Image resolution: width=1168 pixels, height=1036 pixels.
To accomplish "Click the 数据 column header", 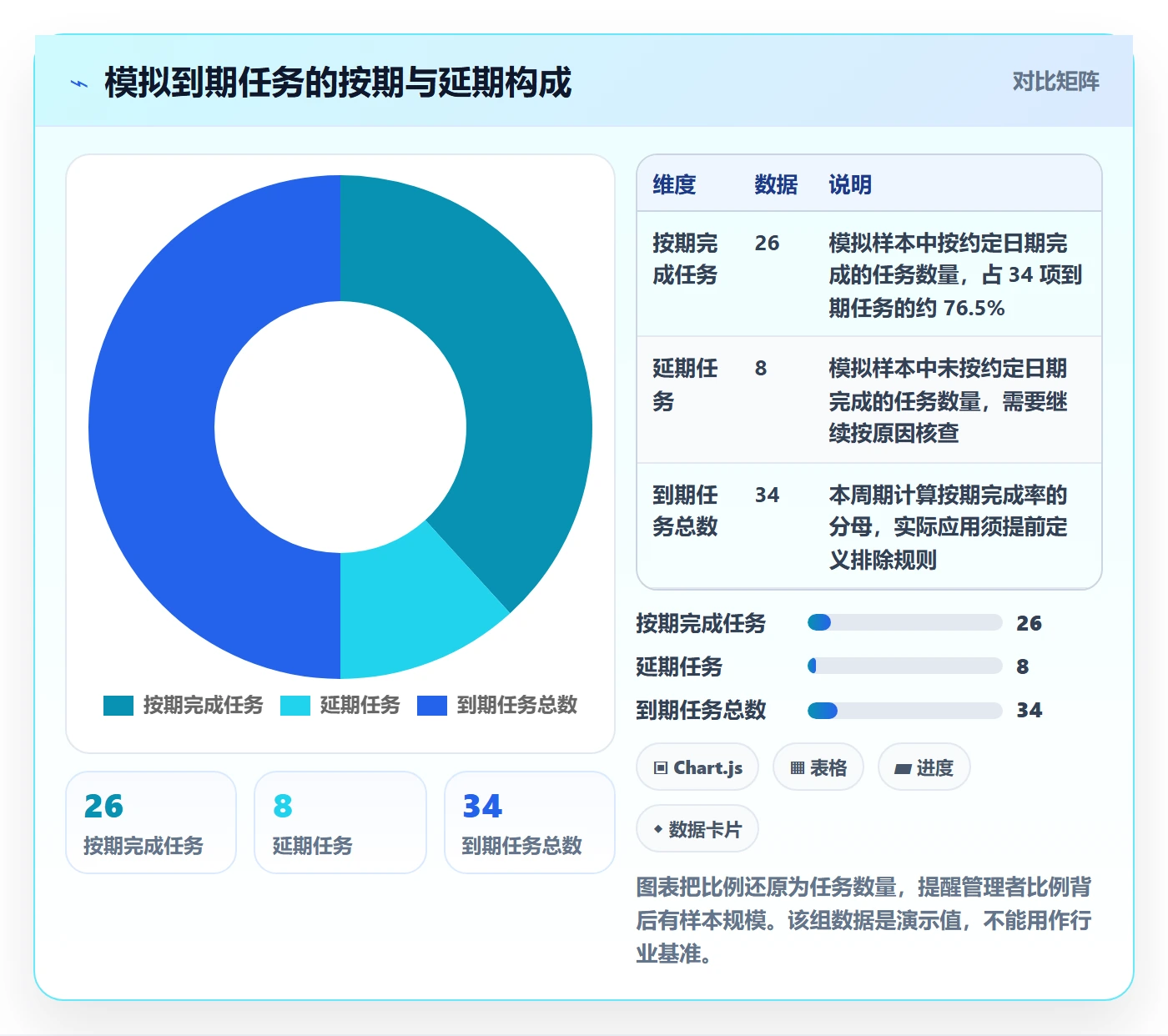I will pyautogui.click(x=776, y=184).
